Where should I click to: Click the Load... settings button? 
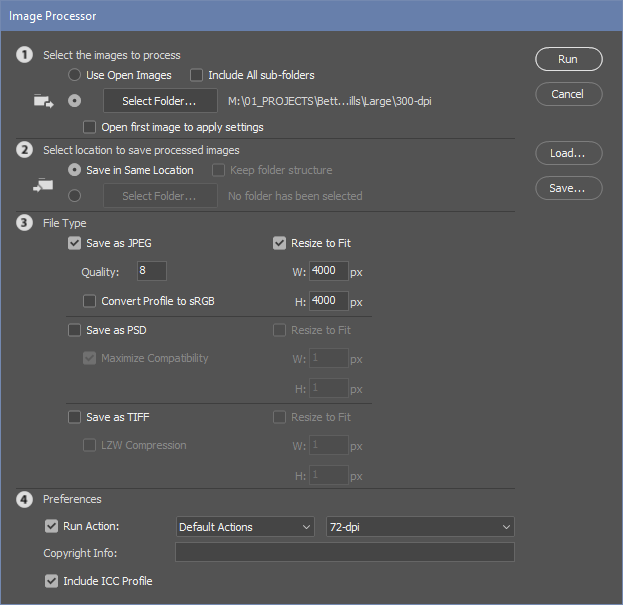568,153
